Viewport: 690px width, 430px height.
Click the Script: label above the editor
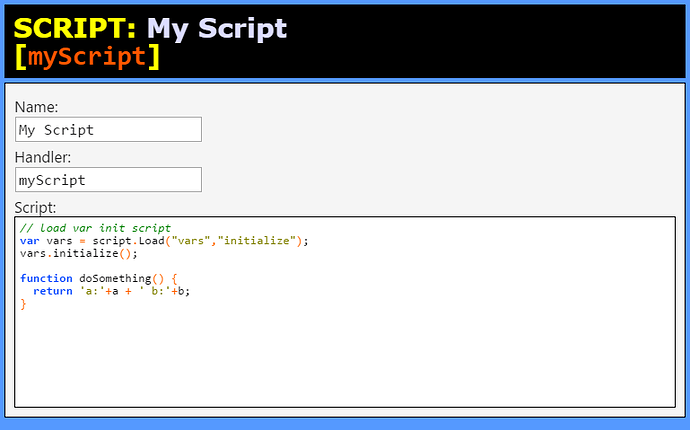click(x=35, y=207)
